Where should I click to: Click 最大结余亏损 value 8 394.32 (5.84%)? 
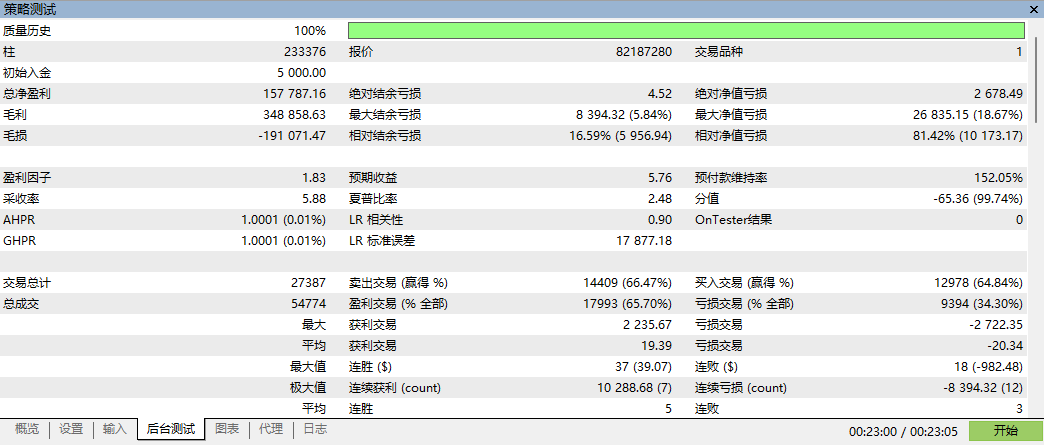(x=624, y=115)
